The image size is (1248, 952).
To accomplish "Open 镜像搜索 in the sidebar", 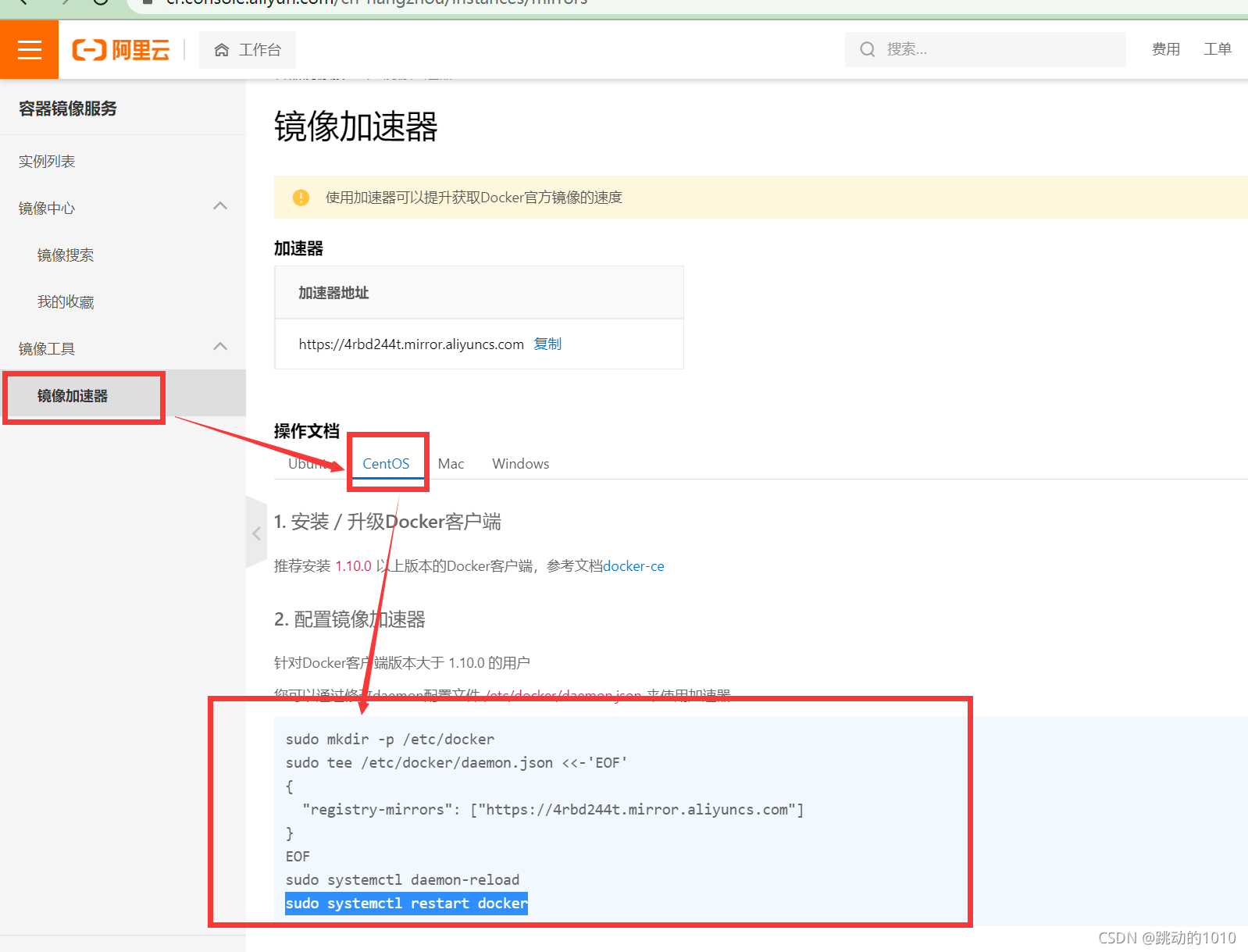I will point(66,255).
